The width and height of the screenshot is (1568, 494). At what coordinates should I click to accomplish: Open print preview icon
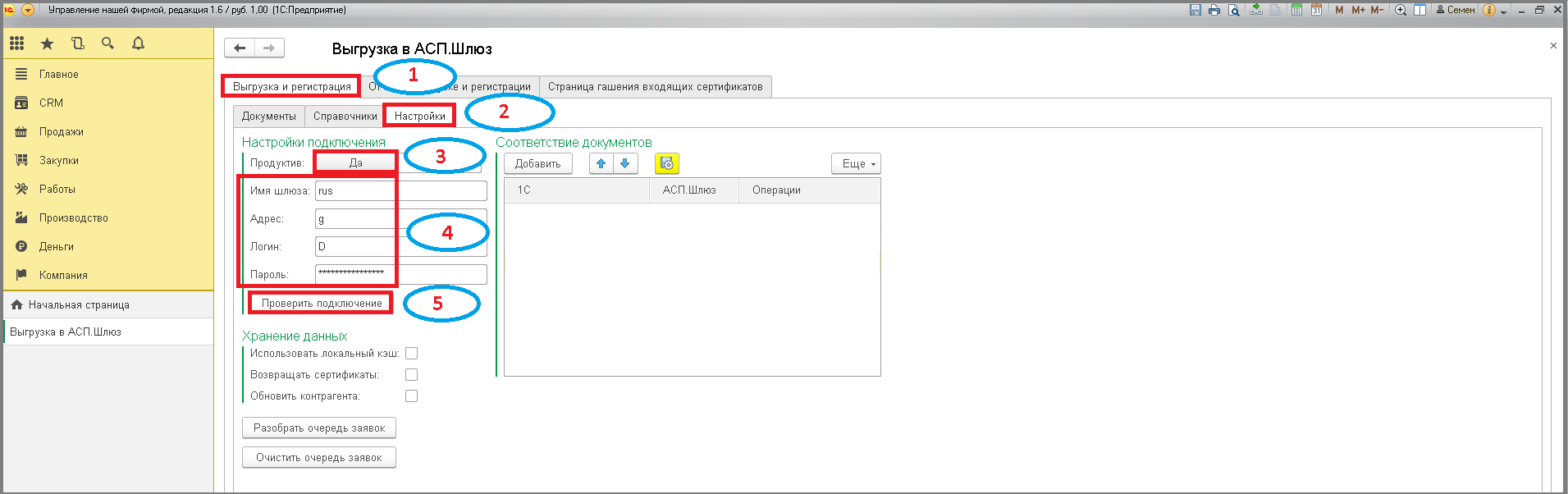[x=1233, y=10]
